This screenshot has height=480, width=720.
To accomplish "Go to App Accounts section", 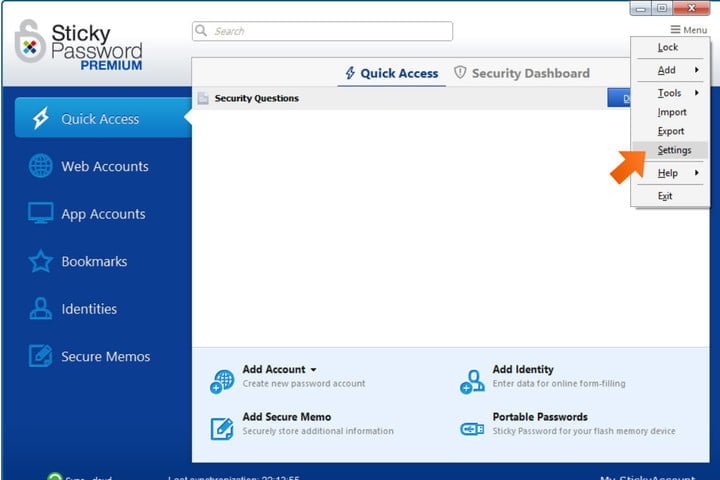I will coord(103,214).
